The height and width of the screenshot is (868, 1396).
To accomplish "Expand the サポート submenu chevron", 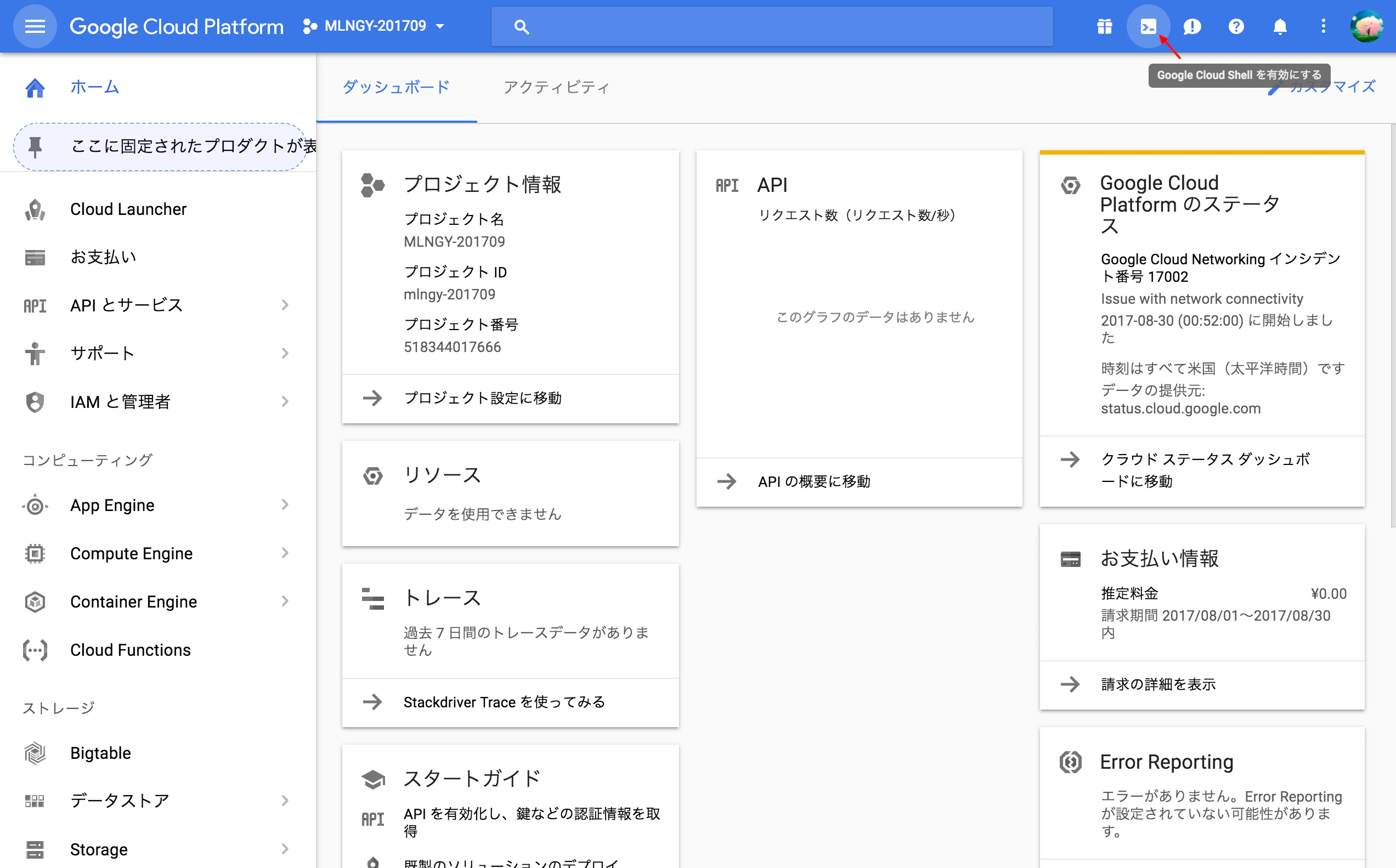I will (285, 353).
